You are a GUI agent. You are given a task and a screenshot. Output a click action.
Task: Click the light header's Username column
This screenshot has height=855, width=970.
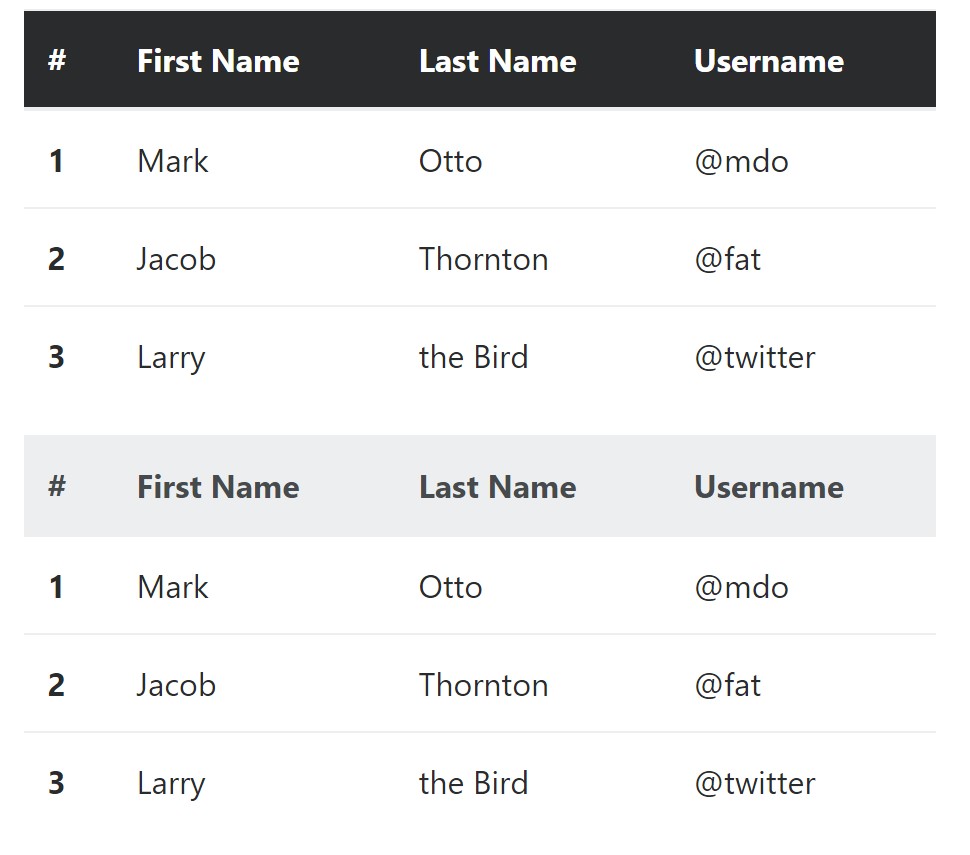click(x=769, y=488)
